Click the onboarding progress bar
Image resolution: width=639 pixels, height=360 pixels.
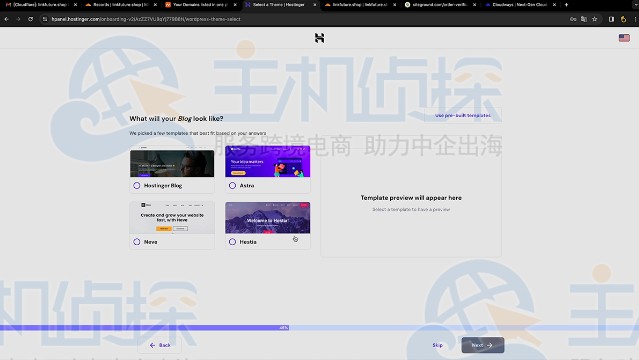[320, 327]
